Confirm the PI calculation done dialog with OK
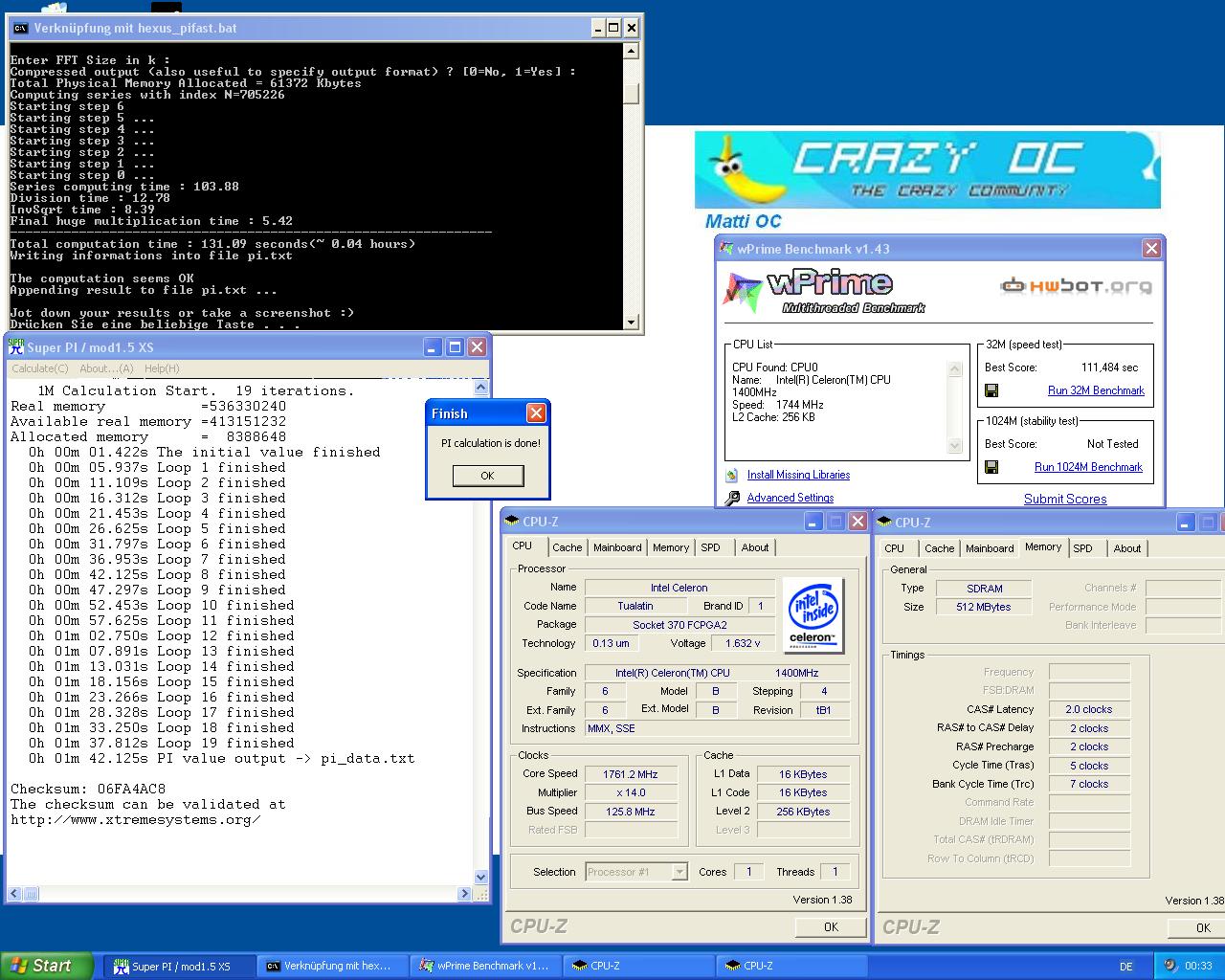1225x980 pixels. 487,476
